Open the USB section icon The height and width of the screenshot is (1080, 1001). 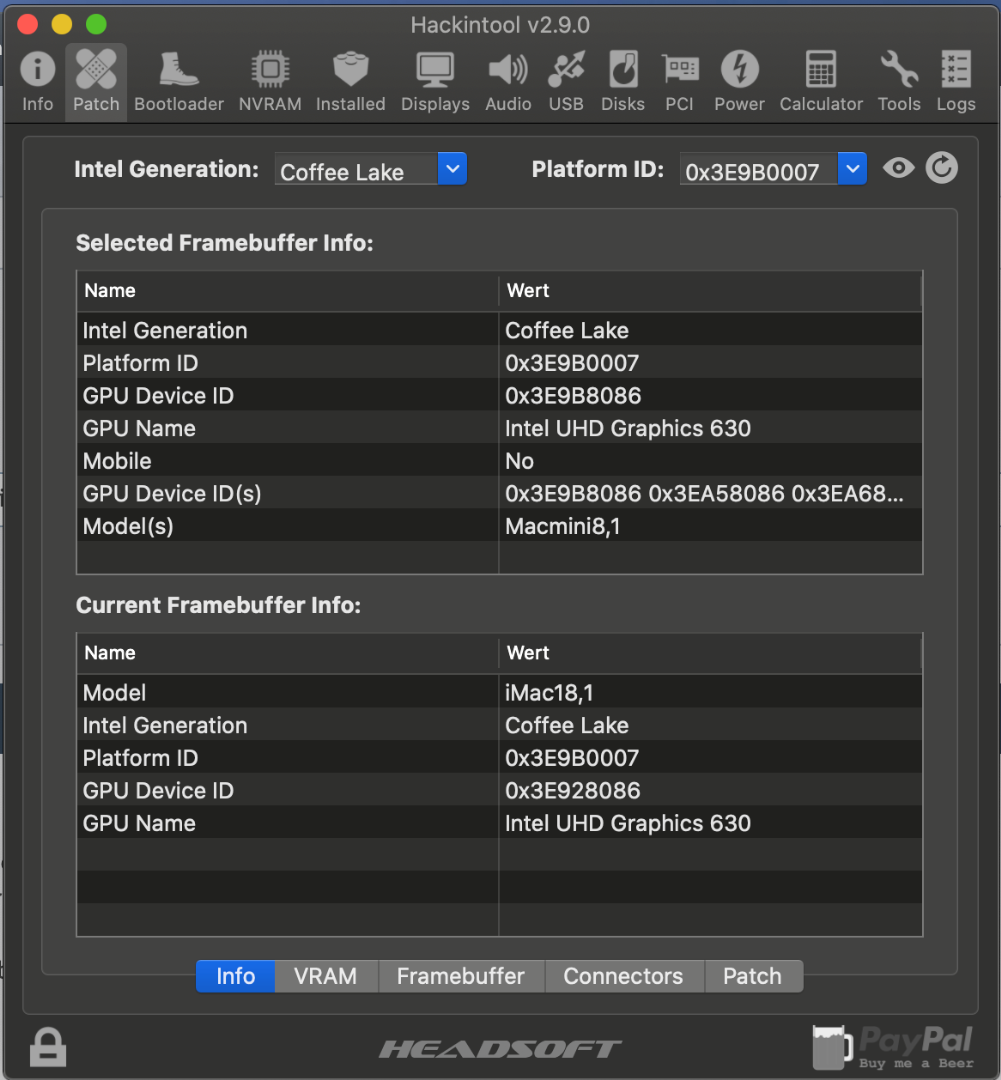coord(566,71)
